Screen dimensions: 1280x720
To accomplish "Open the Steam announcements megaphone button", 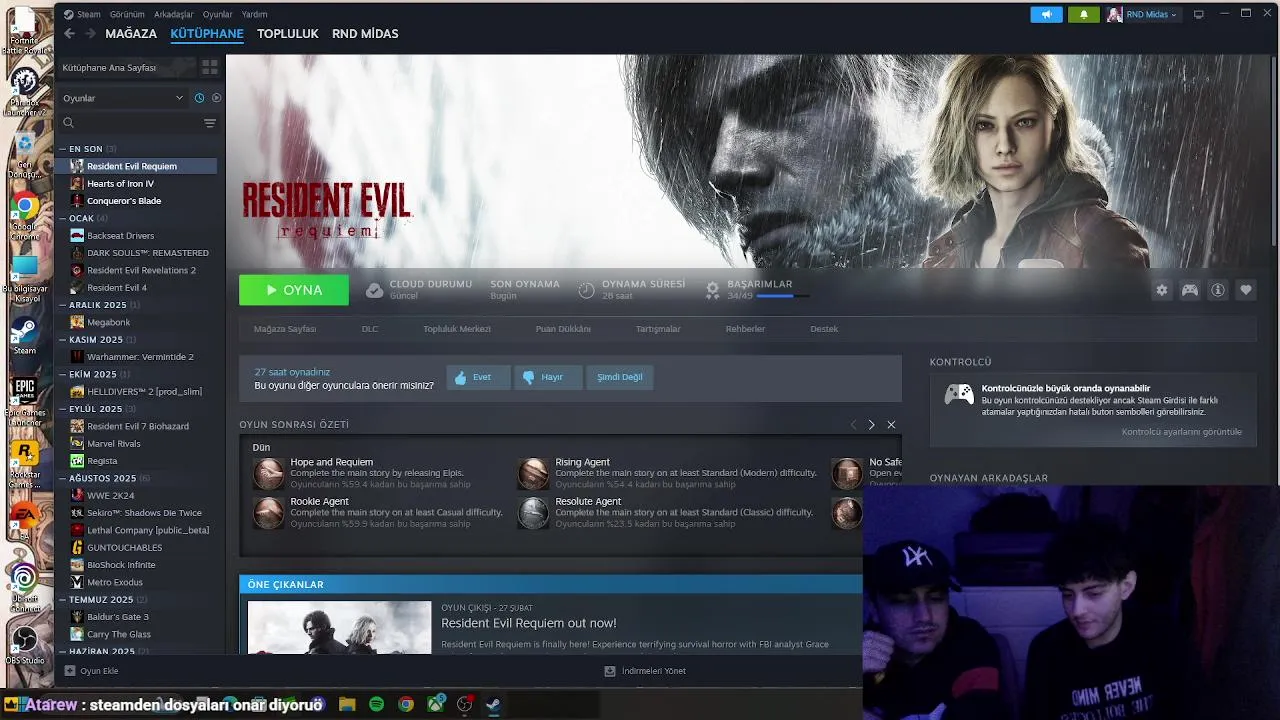I will coord(1046,15).
